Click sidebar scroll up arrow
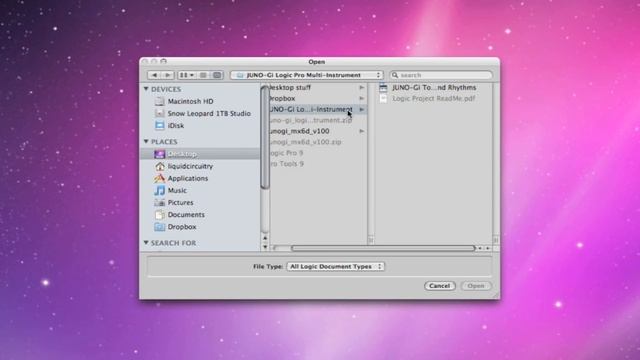This screenshot has width=640, height=360. 265,238
